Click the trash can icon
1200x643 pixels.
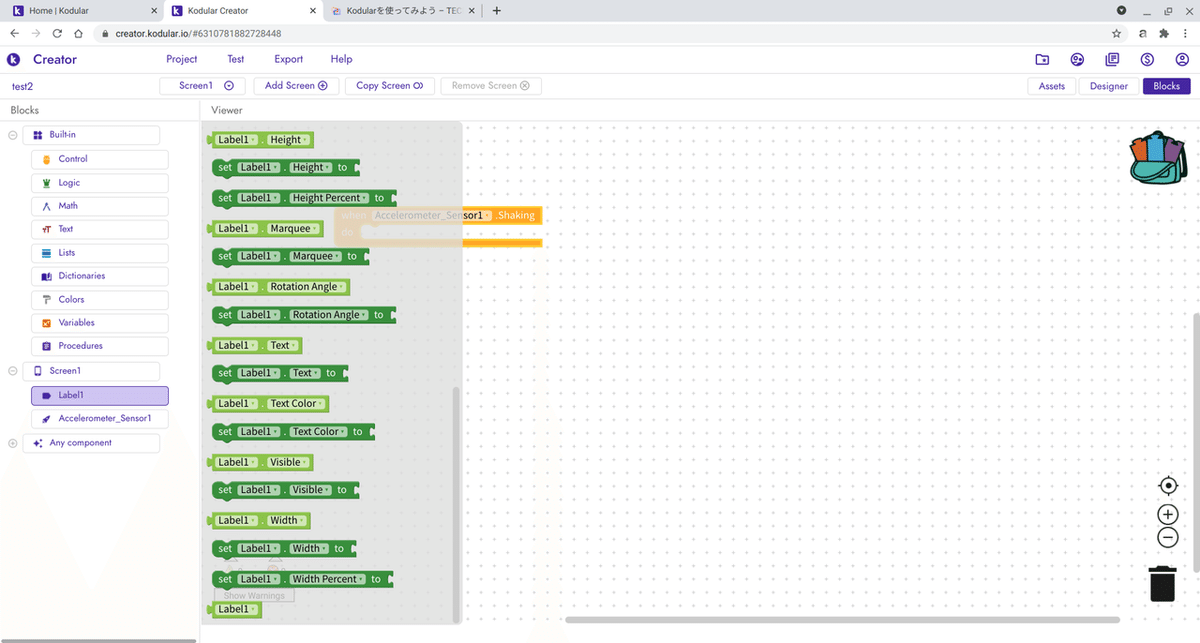coord(1162,583)
